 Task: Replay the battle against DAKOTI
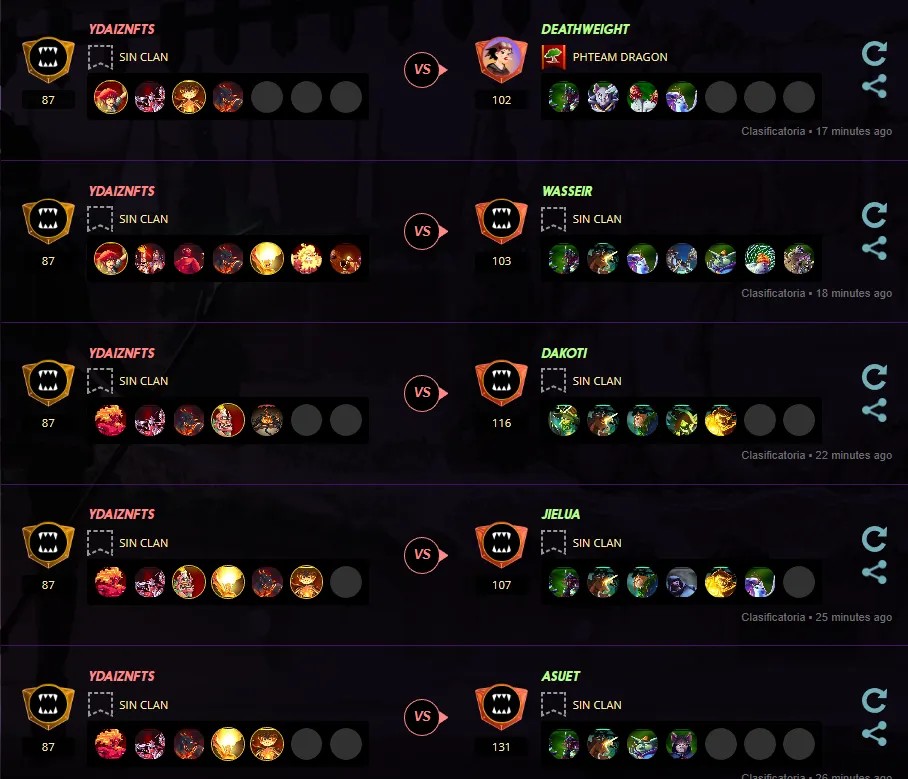[x=874, y=377]
